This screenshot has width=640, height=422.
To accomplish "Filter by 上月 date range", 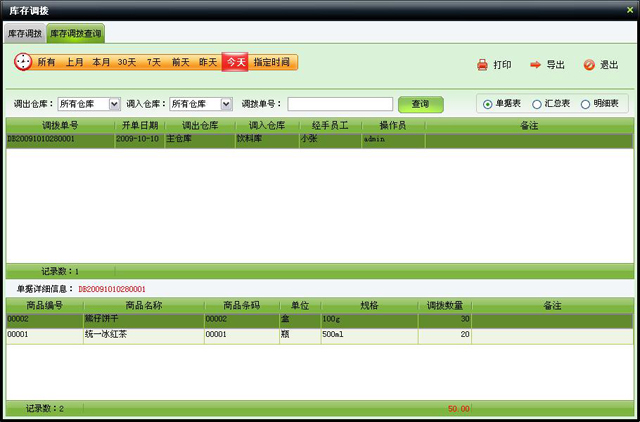I will click(x=75, y=62).
